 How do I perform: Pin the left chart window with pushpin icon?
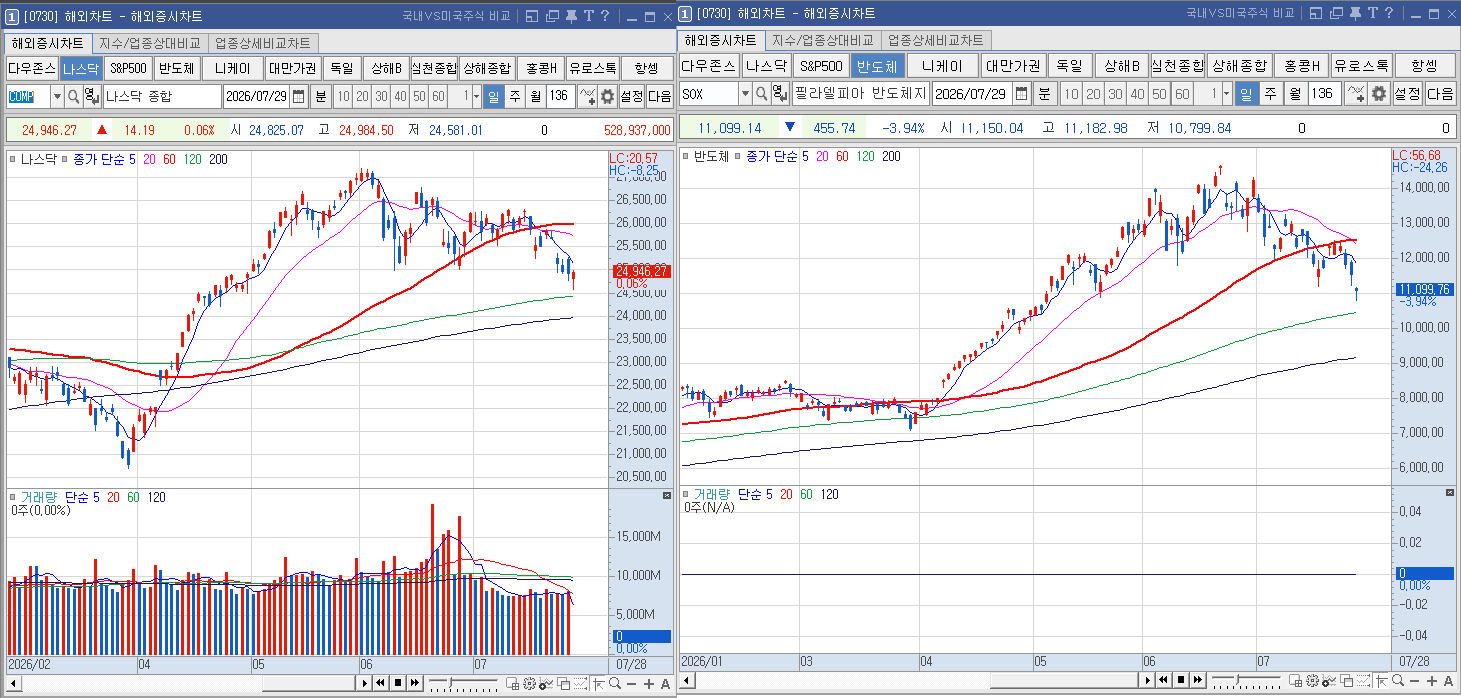click(570, 16)
